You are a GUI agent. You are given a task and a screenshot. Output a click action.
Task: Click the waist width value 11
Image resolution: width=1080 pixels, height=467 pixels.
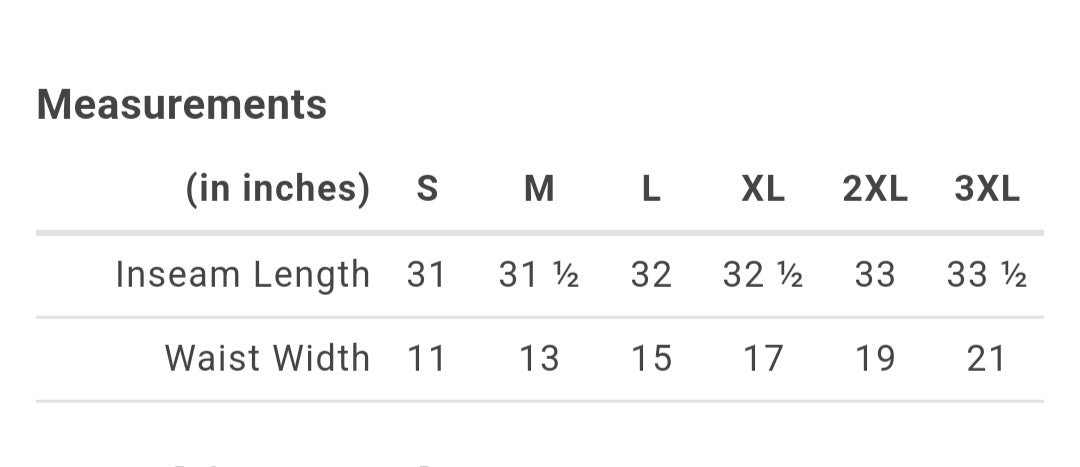[427, 359]
